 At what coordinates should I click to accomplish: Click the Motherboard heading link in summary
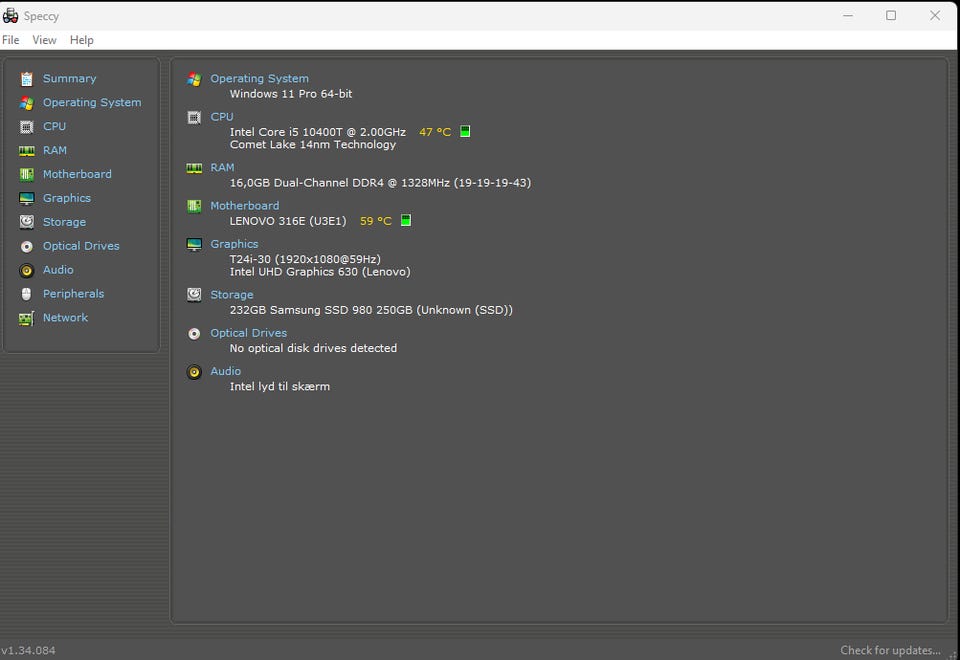pyautogui.click(x=245, y=206)
